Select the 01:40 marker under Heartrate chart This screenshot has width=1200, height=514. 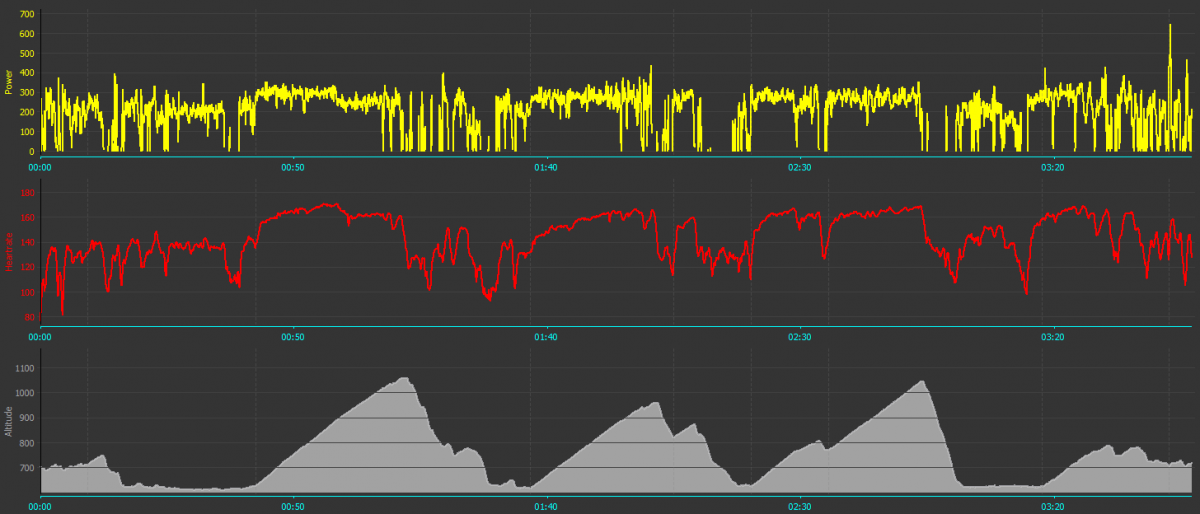coord(546,337)
